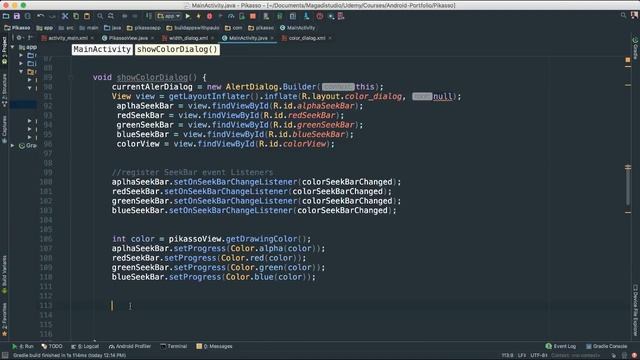
Task: Open Find with the magnifier icon
Action: (x=100, y=16)
